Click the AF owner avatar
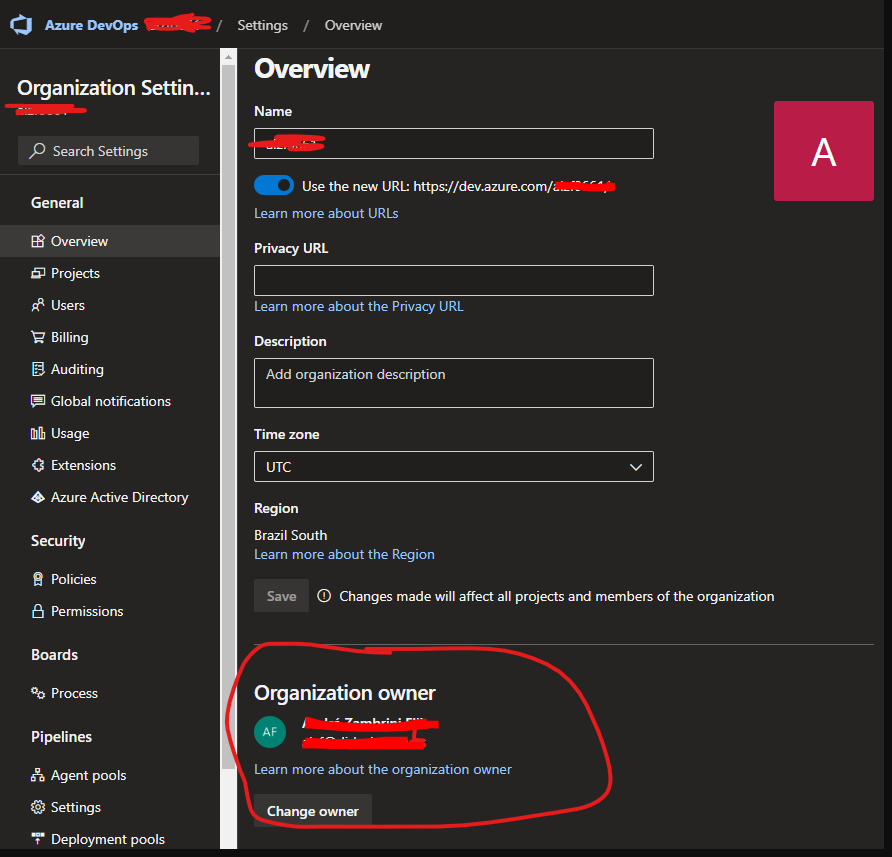Image resolution: width=892 pixels, height=857 pixels. (x=270, y=732)
